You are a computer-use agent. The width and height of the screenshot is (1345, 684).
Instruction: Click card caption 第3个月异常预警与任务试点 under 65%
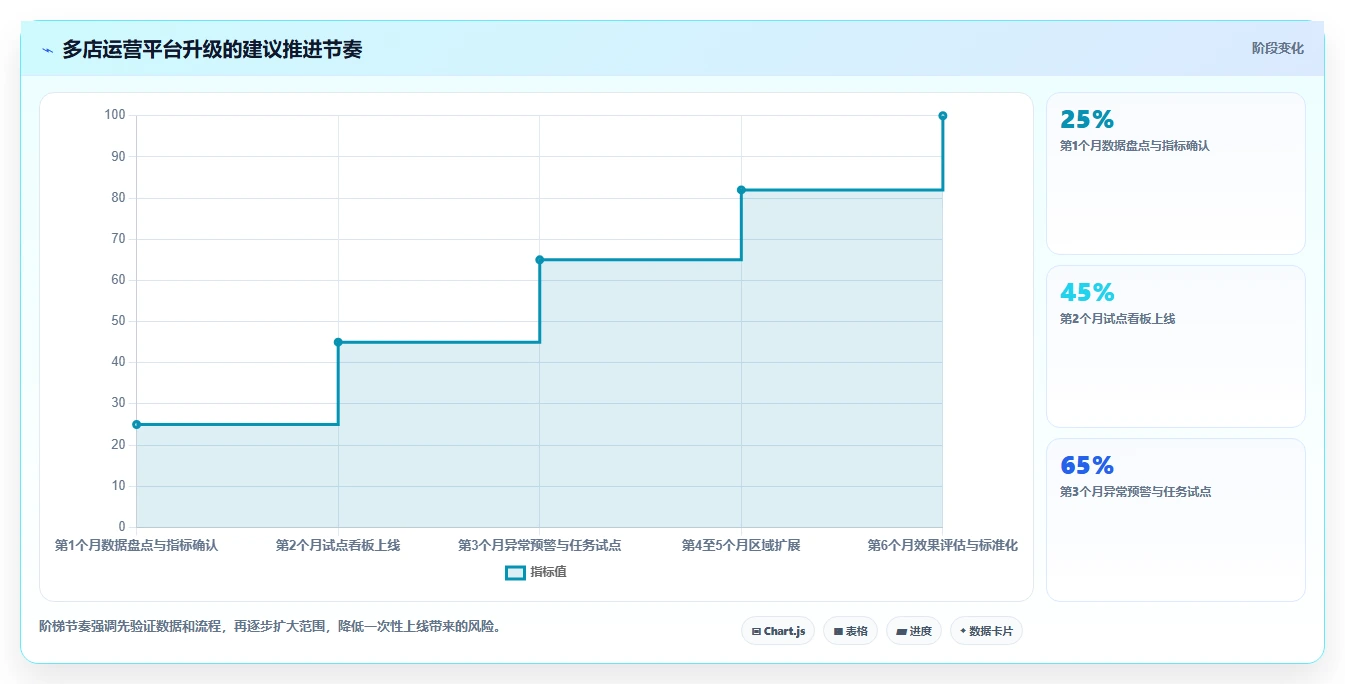tap(1136, 492)
